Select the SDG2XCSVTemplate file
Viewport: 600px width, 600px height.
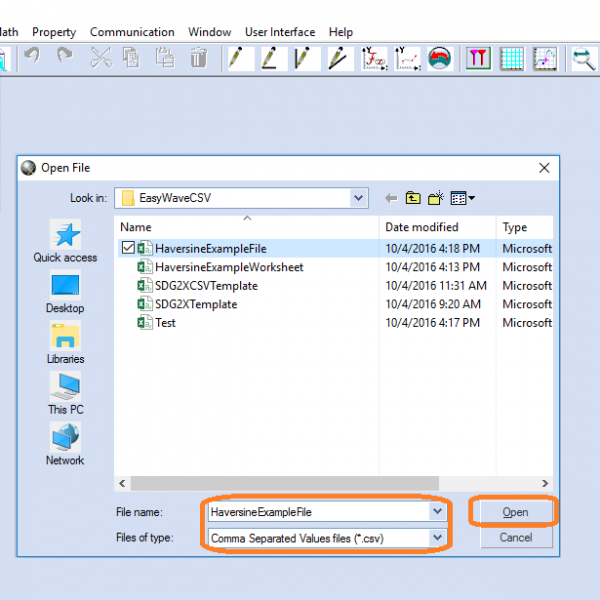205,286
